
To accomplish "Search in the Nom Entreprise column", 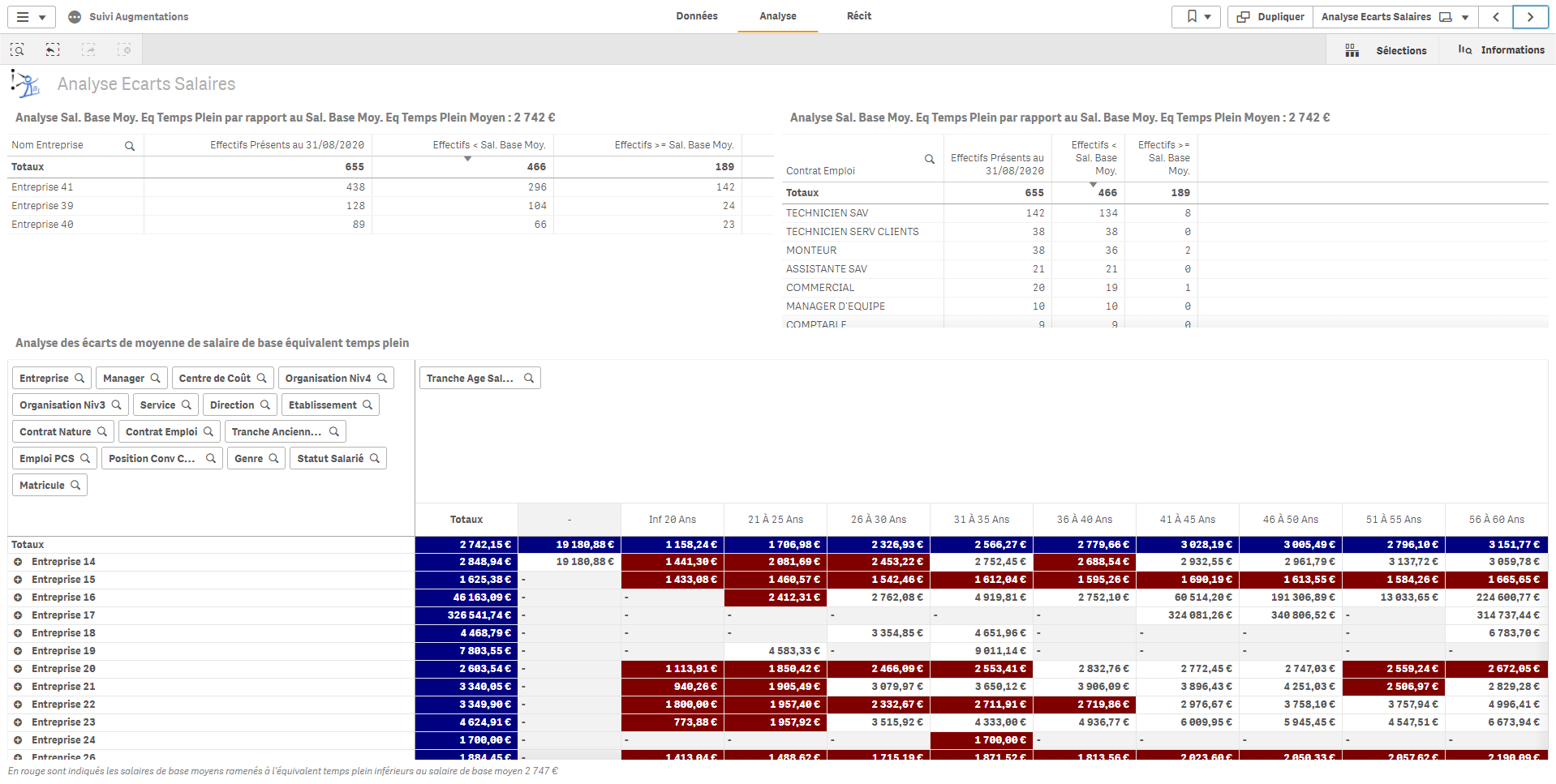I will 130,146.
